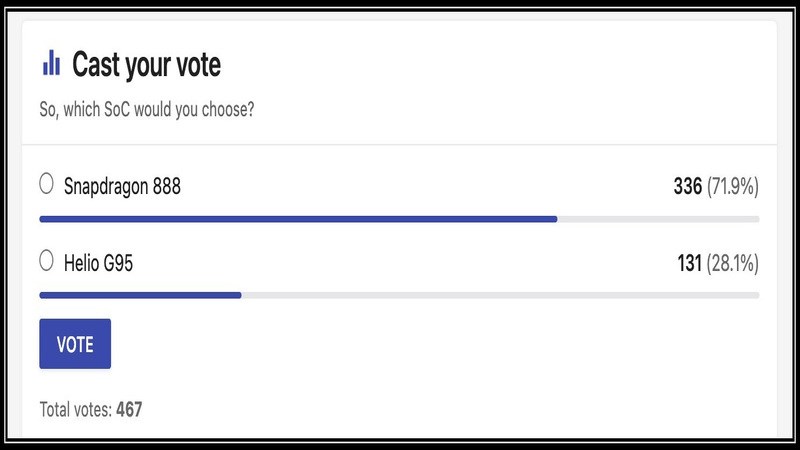800x450 pixels.
Task: Click the divider line under the question
Action: [x=400, y=145]
